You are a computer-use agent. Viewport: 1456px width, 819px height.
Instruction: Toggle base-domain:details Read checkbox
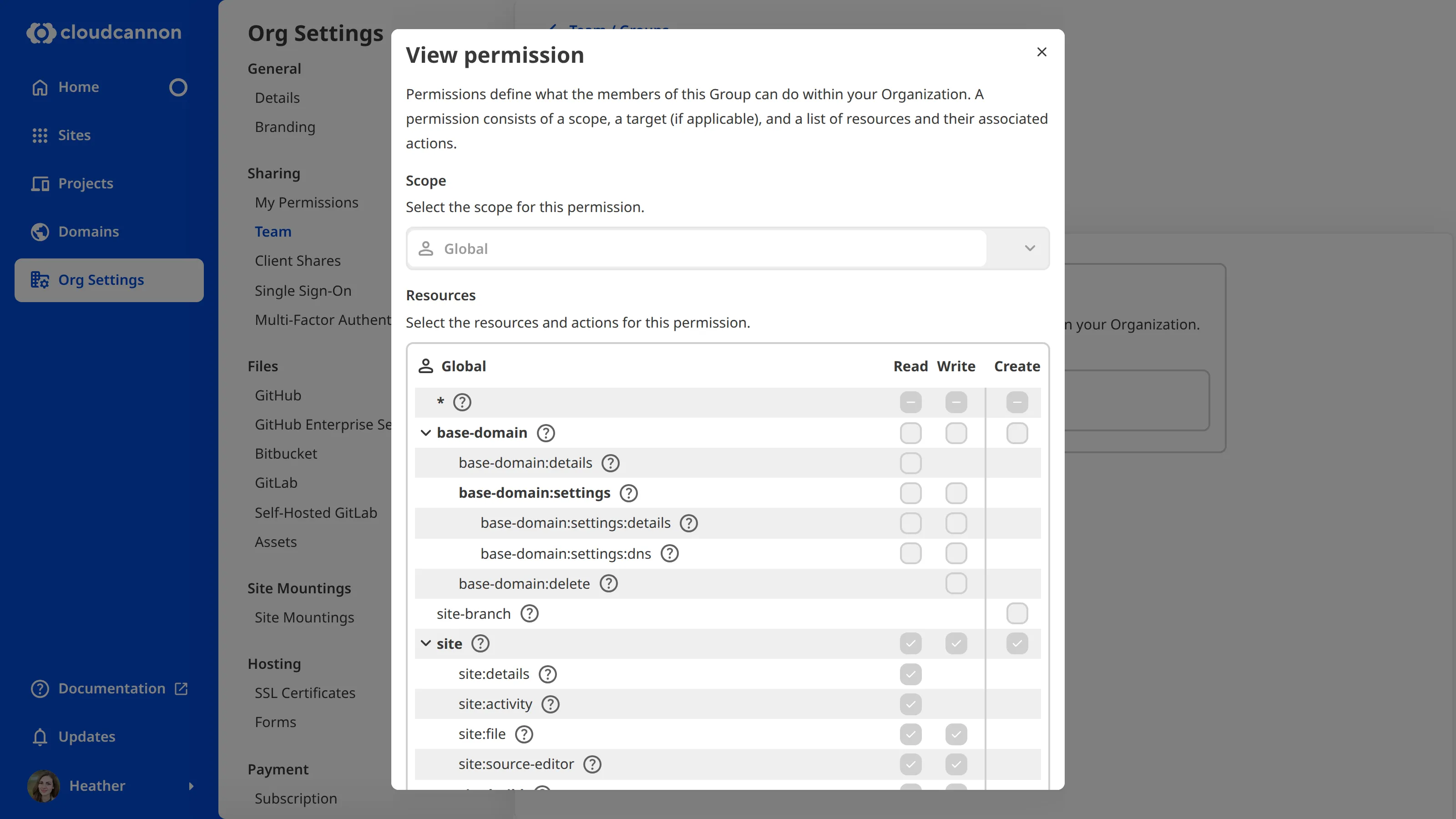[x=910, y=463]
